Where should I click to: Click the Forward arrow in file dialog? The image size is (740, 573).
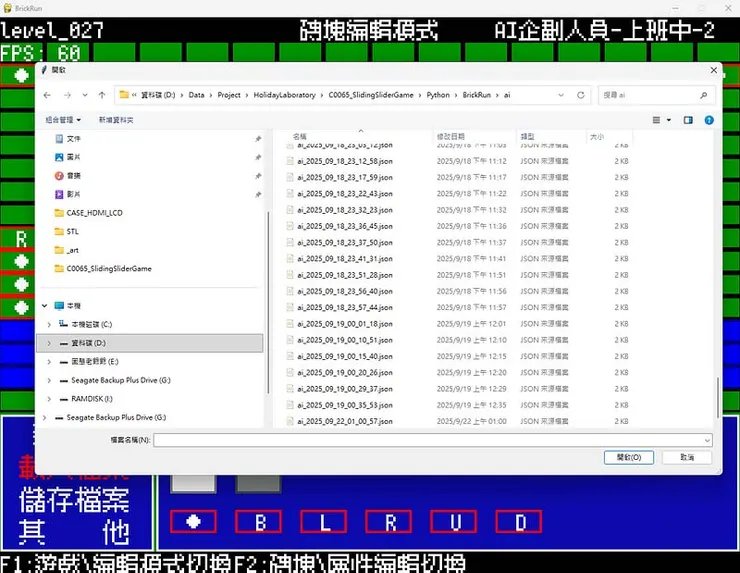(67, 95)
